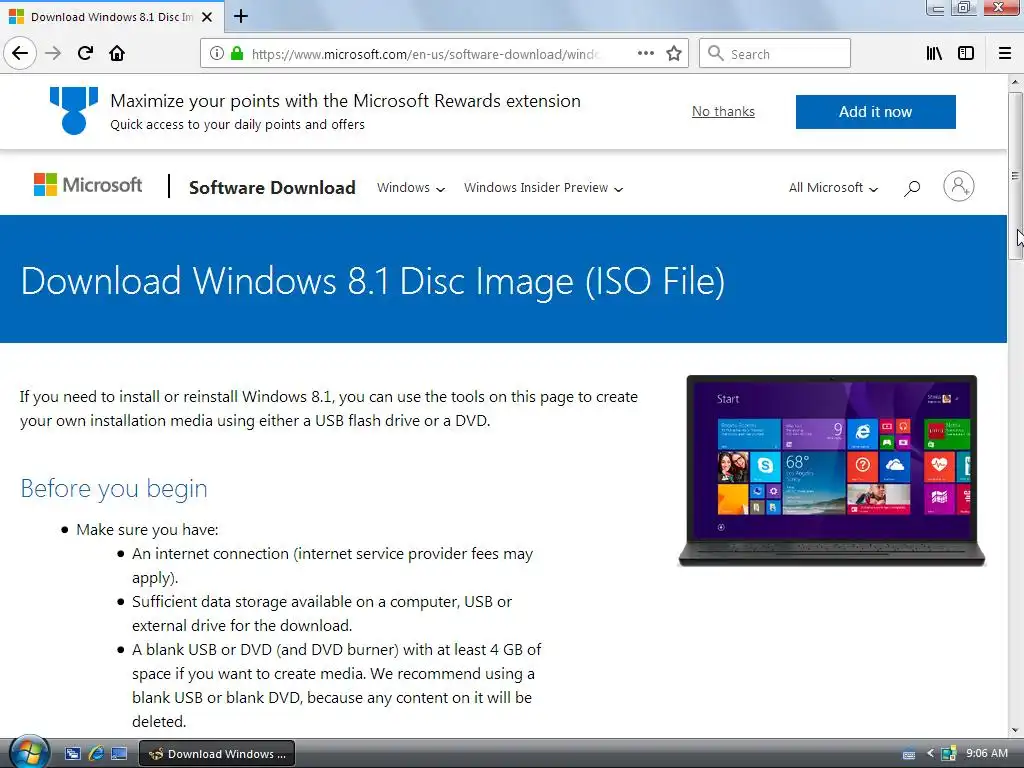Click the 9:06 AM clock
This screenshot has height=768, width=1024.
click(987, 753)
